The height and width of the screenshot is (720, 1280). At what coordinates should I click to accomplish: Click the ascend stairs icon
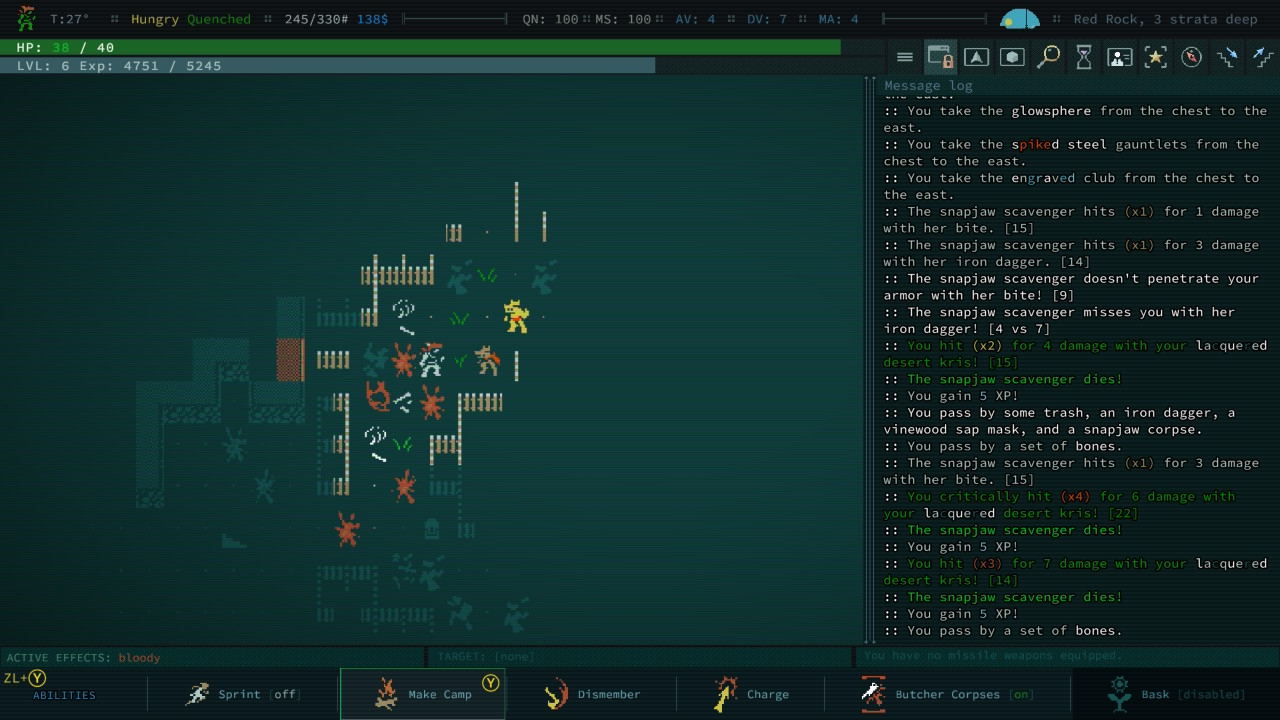[1262, 57]
